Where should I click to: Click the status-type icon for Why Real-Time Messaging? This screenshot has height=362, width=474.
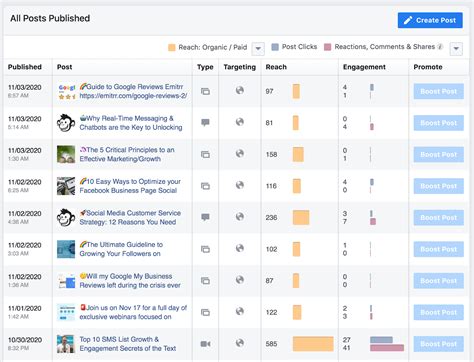tap(205, 123)
